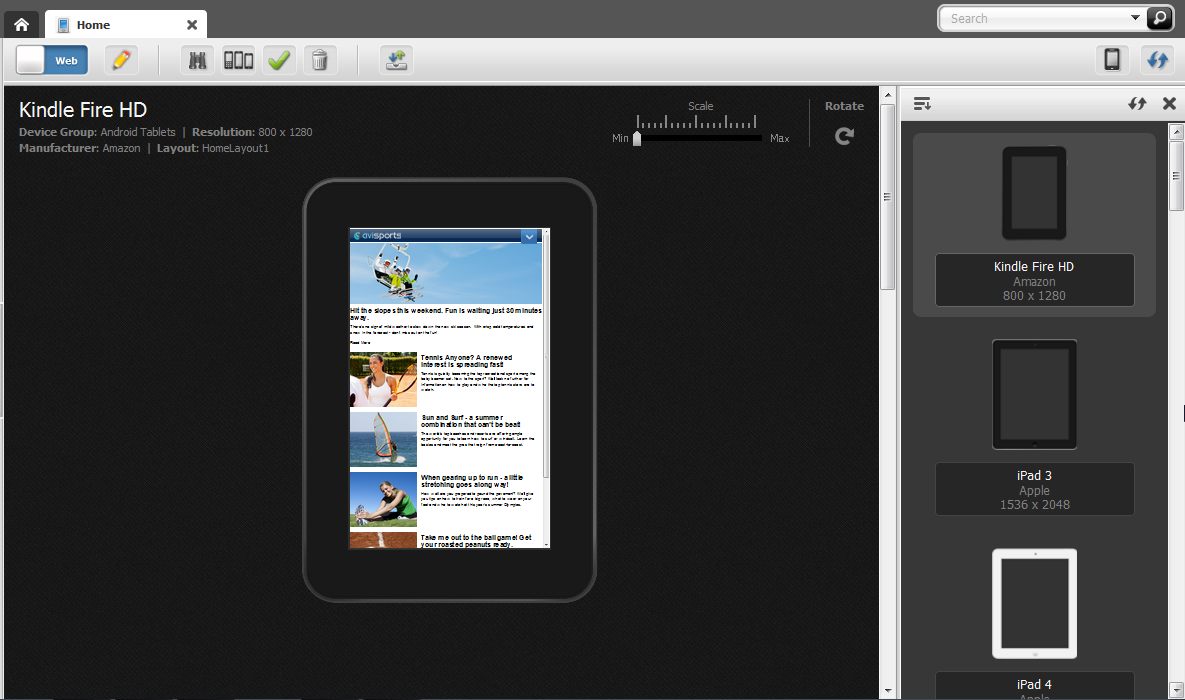The image size is (1185, 700).
Task: Click the 'HomeLayout1' layout text
Action: point(235,148)
